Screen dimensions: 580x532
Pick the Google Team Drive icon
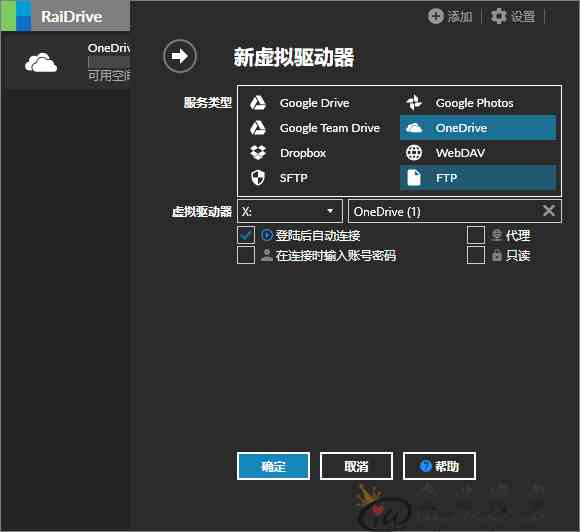coord(258,128)
